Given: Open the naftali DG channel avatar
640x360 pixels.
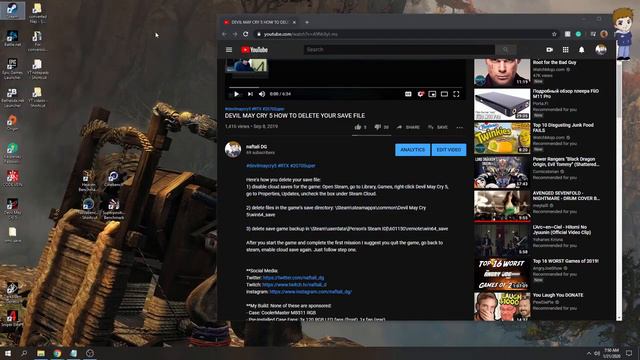Looking at the screenshot, I should coord(233,149).
